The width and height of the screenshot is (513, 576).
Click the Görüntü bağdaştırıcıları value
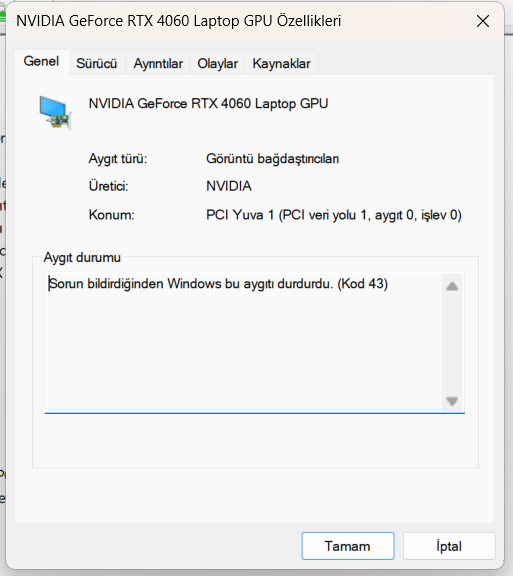(x=272, y=159)
